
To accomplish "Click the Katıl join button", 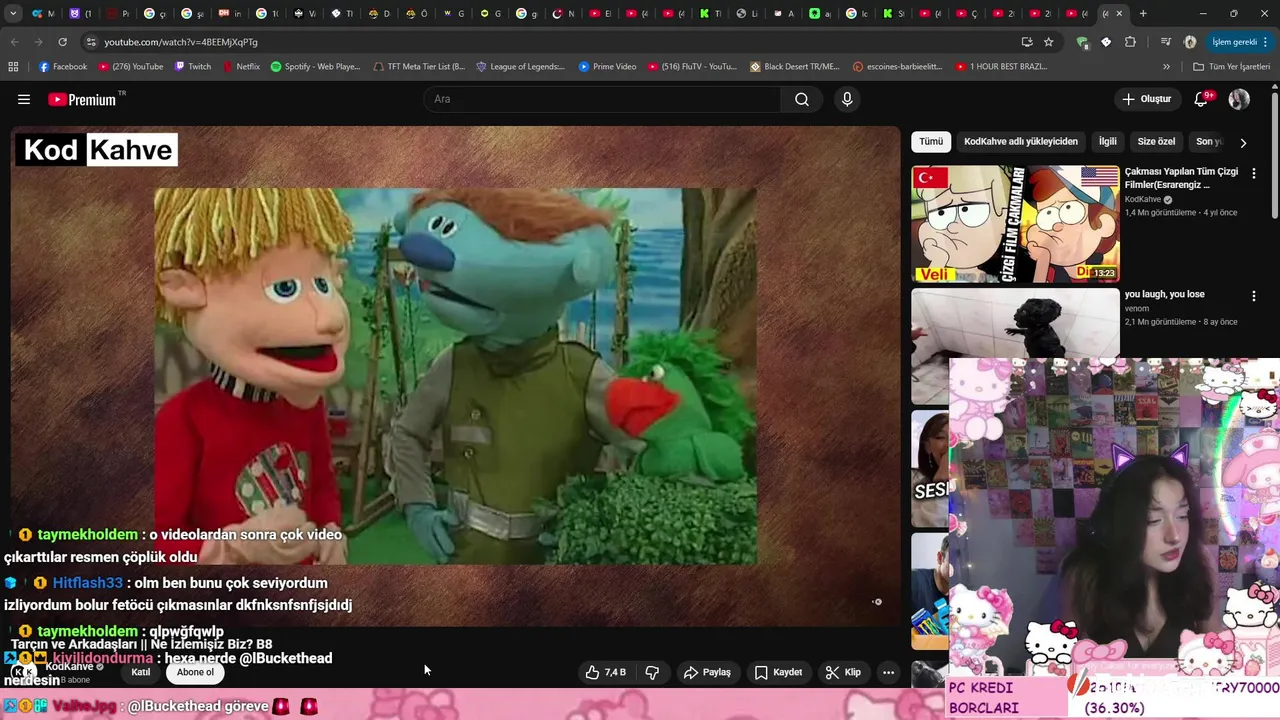I will click(141, 672).
